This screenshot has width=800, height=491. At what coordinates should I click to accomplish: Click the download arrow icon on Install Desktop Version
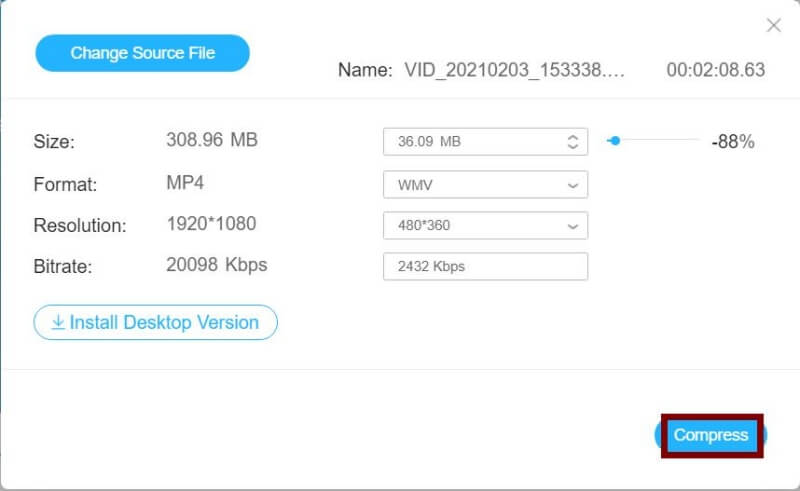coord(58,322)
